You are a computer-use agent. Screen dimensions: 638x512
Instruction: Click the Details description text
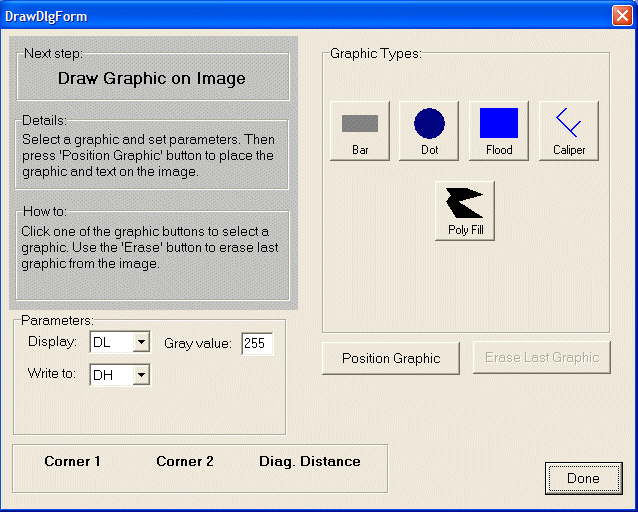pos(148,155)
